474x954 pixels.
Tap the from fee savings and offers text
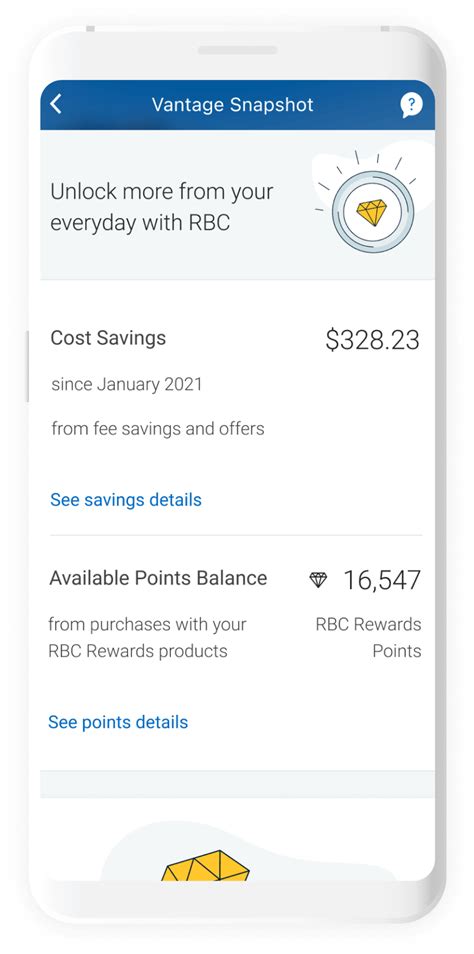158,428
